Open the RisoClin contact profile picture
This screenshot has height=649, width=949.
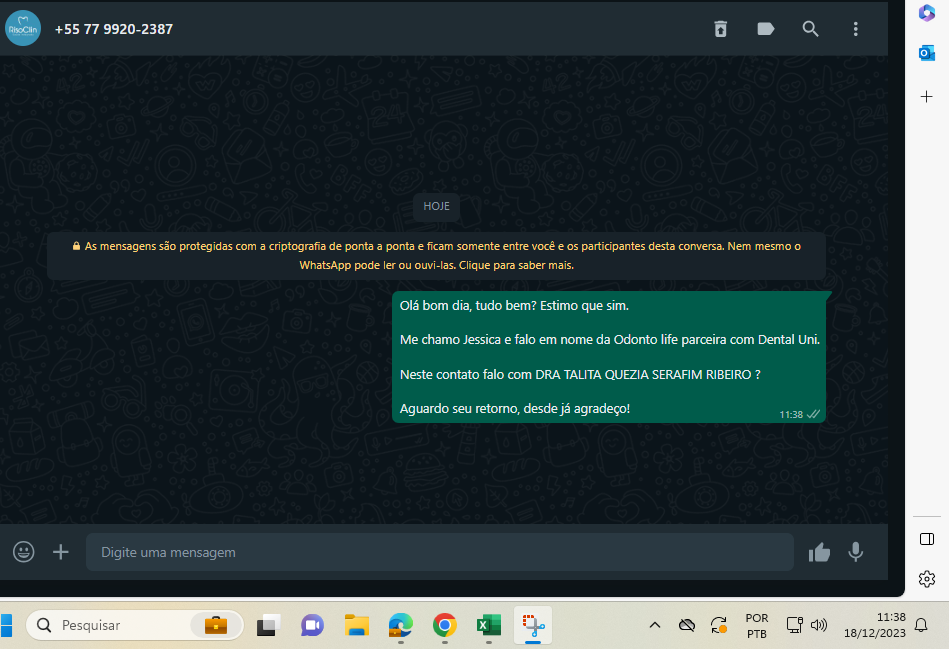click(23, 28)
